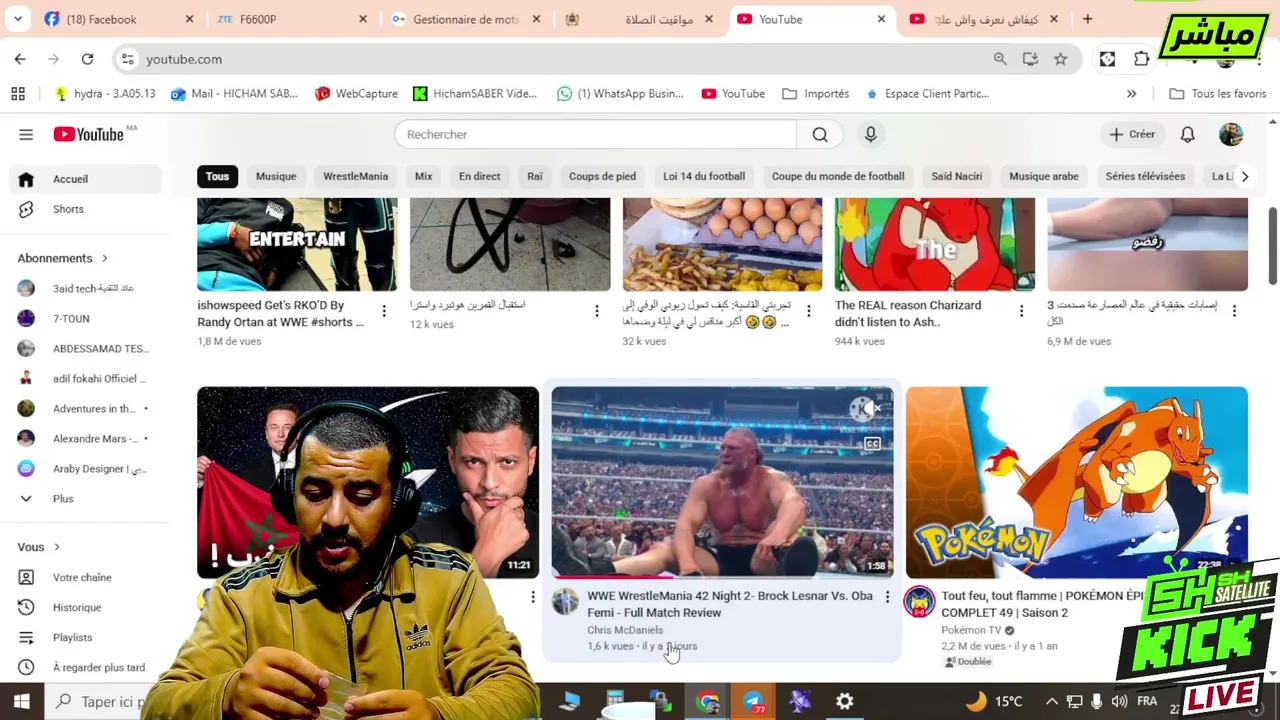Open Brock Lesnar vs Oba Femi thumbnail
Image resolution: width=1280 pixels, height=720 pixels.
(x=722, y=483)
